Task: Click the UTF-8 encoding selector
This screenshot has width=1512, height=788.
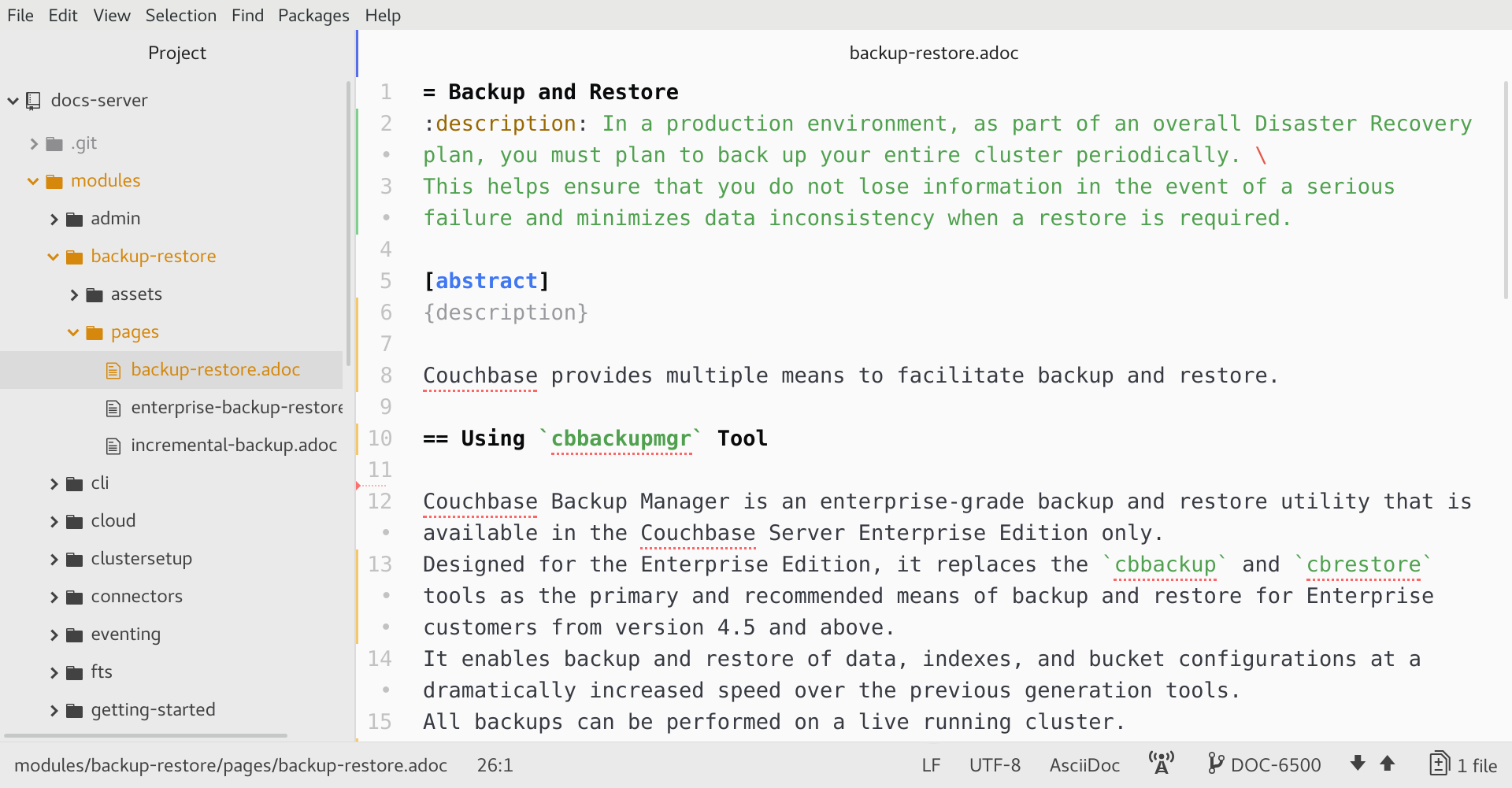Action: (994, 764)
